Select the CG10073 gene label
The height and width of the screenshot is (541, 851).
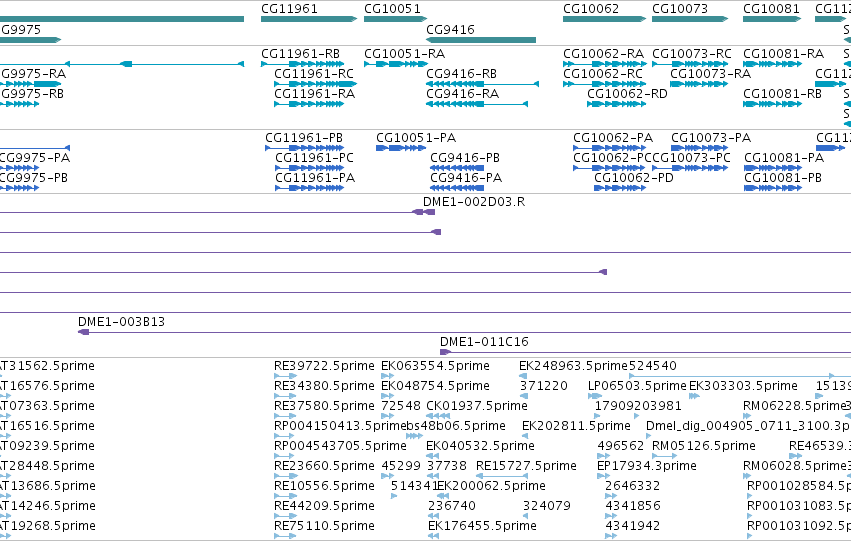680,9
